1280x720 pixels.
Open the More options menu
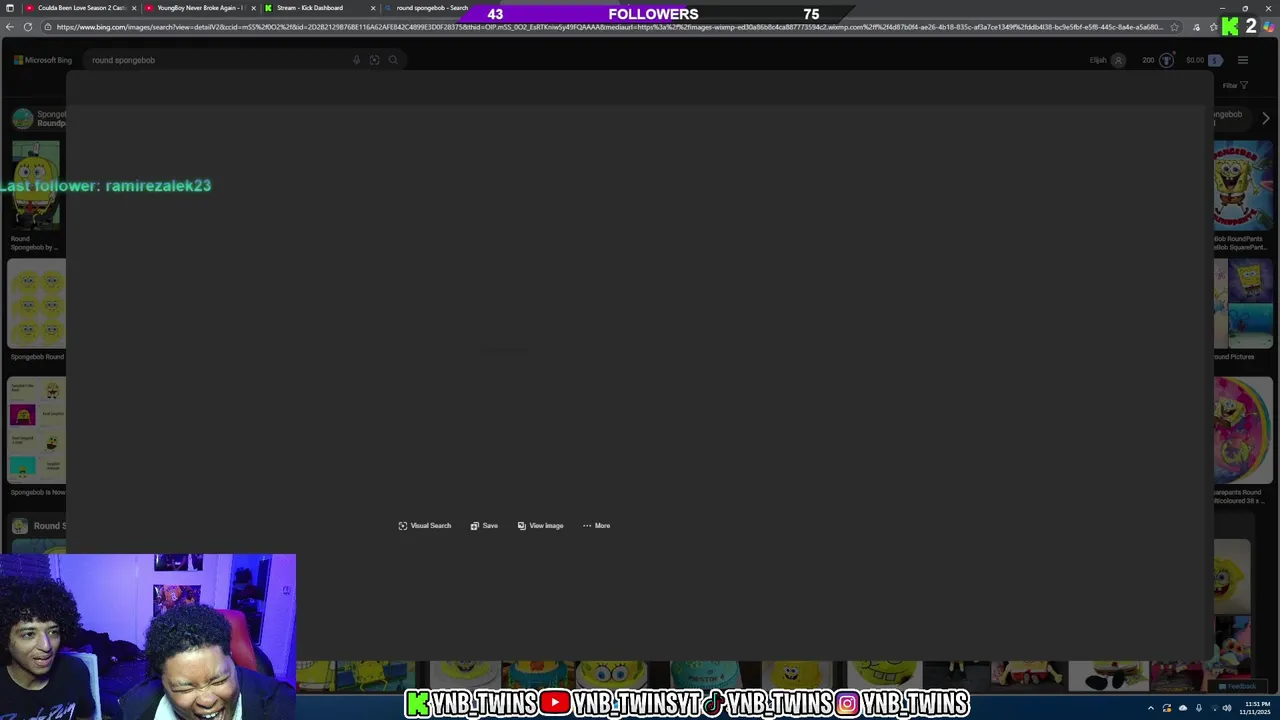(596, 526)
